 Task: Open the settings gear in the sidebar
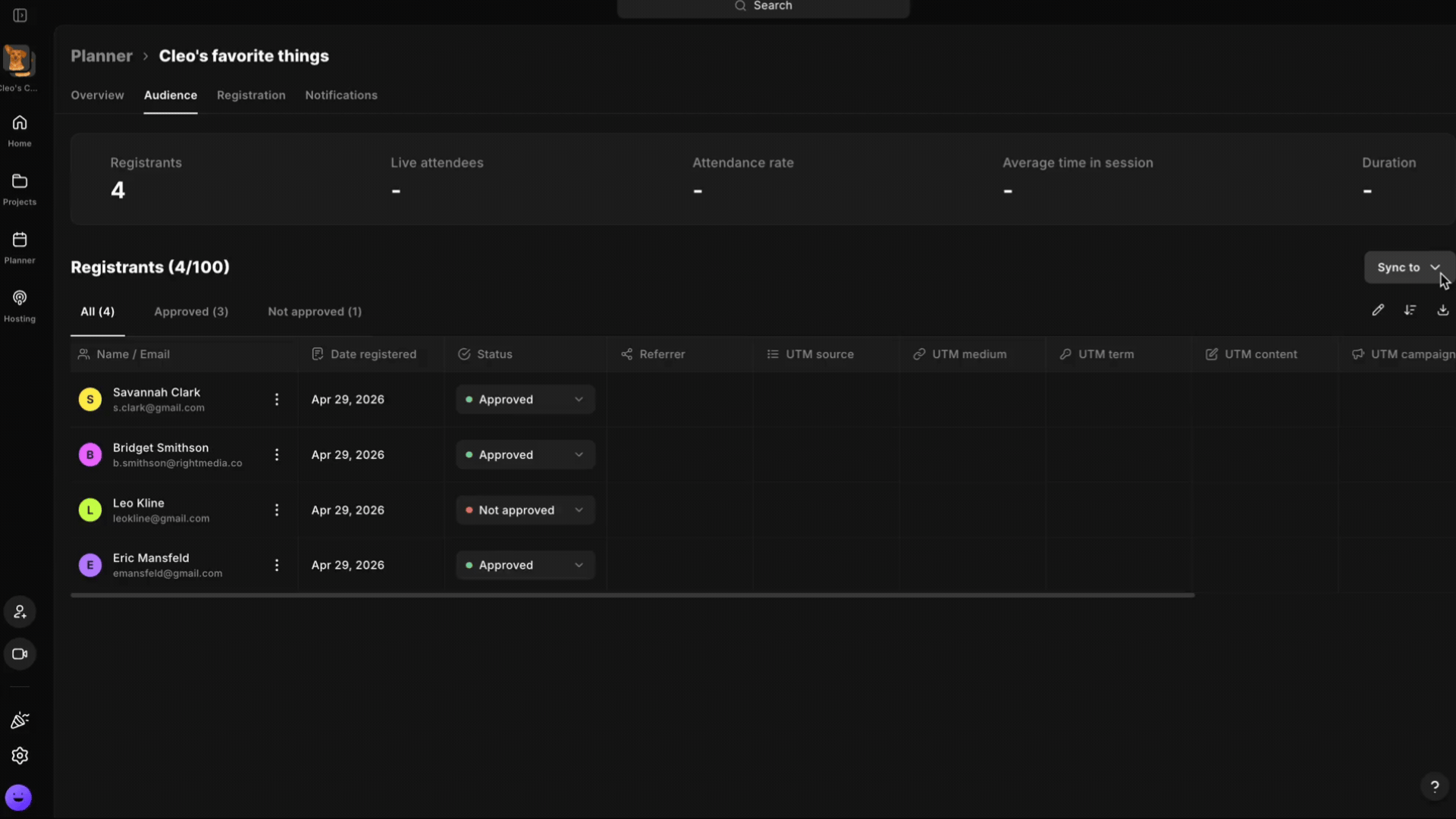point(20,756)
